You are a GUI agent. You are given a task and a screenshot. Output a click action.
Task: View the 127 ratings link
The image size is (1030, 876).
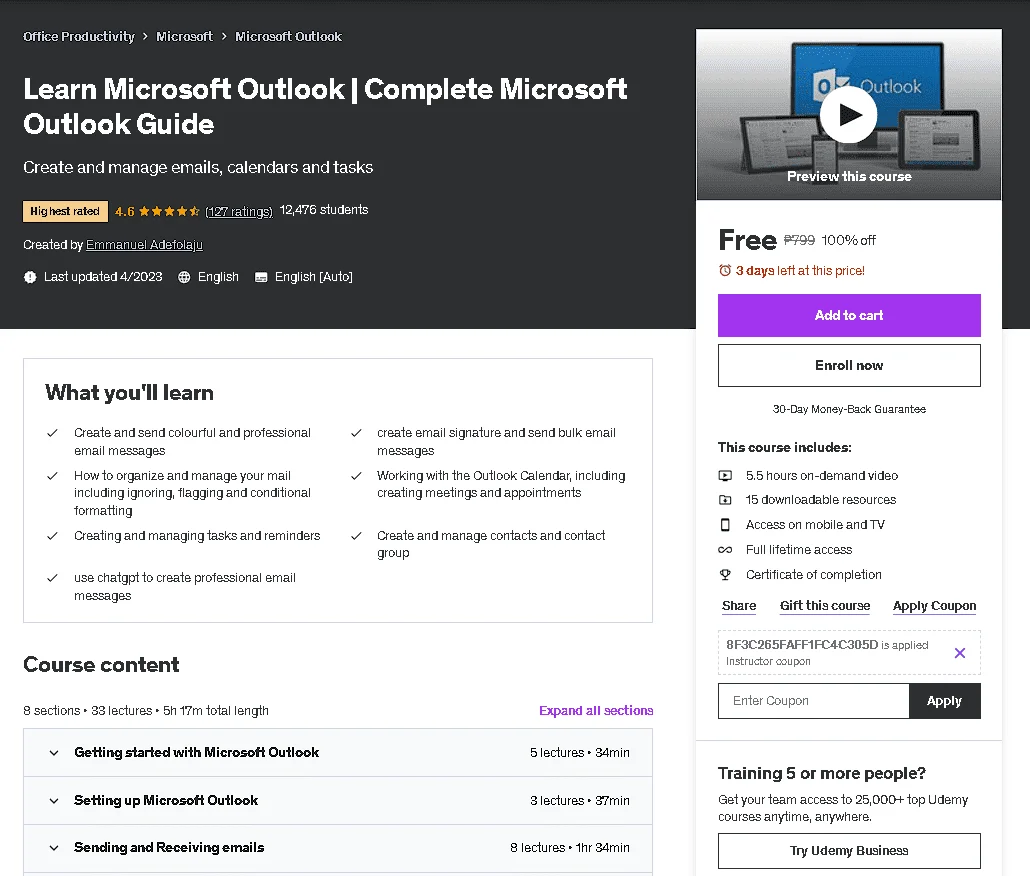click(238, 211)
